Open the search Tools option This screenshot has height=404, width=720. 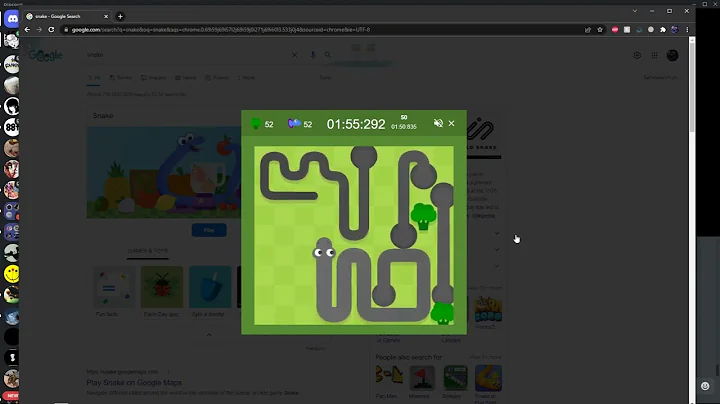click(325, 78)
